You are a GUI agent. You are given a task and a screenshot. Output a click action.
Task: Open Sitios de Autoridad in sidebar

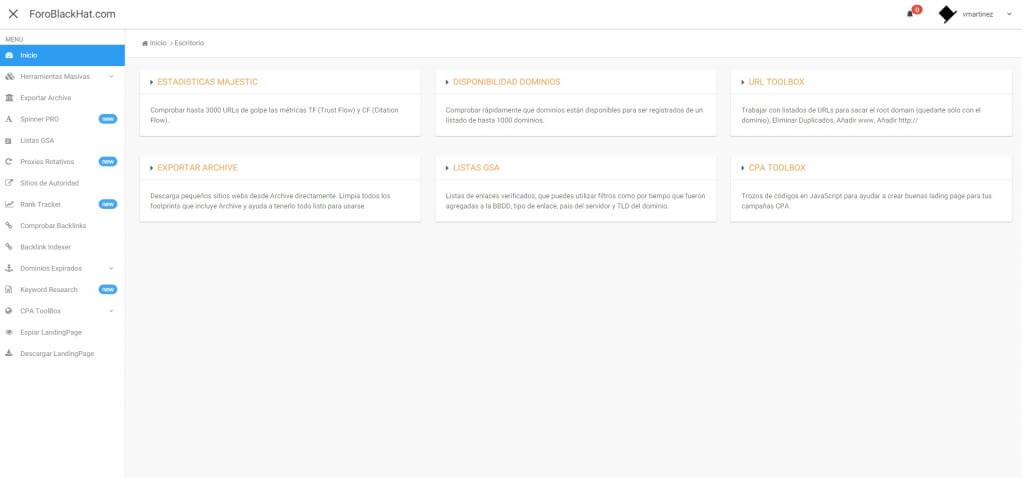[62, 183]
